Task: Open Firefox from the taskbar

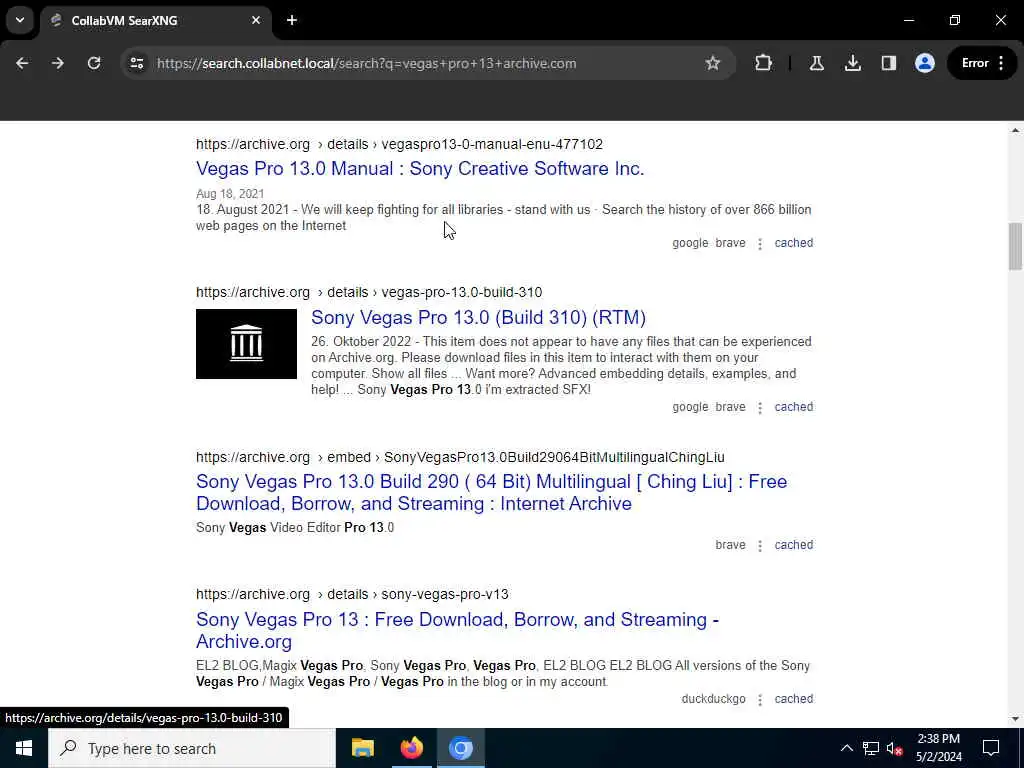Action: click(x=411, y=748)
